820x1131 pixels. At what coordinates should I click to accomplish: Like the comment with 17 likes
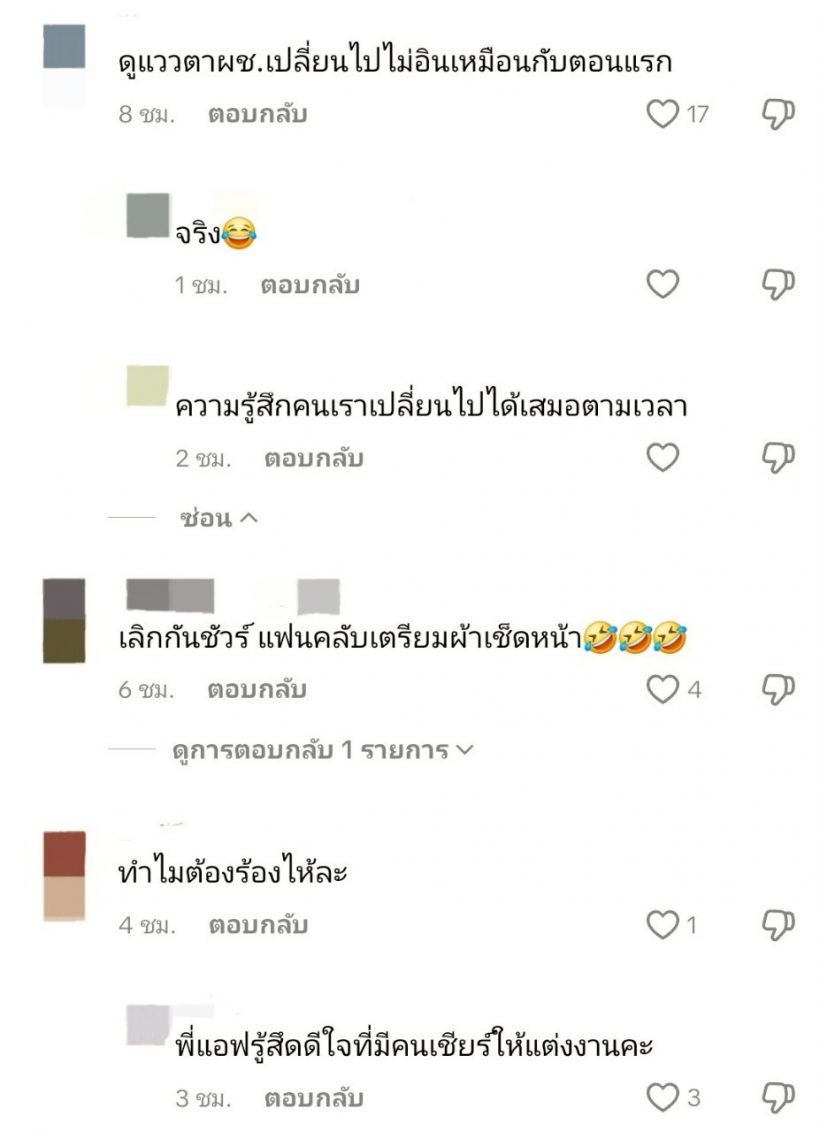(x=662, y=114)
